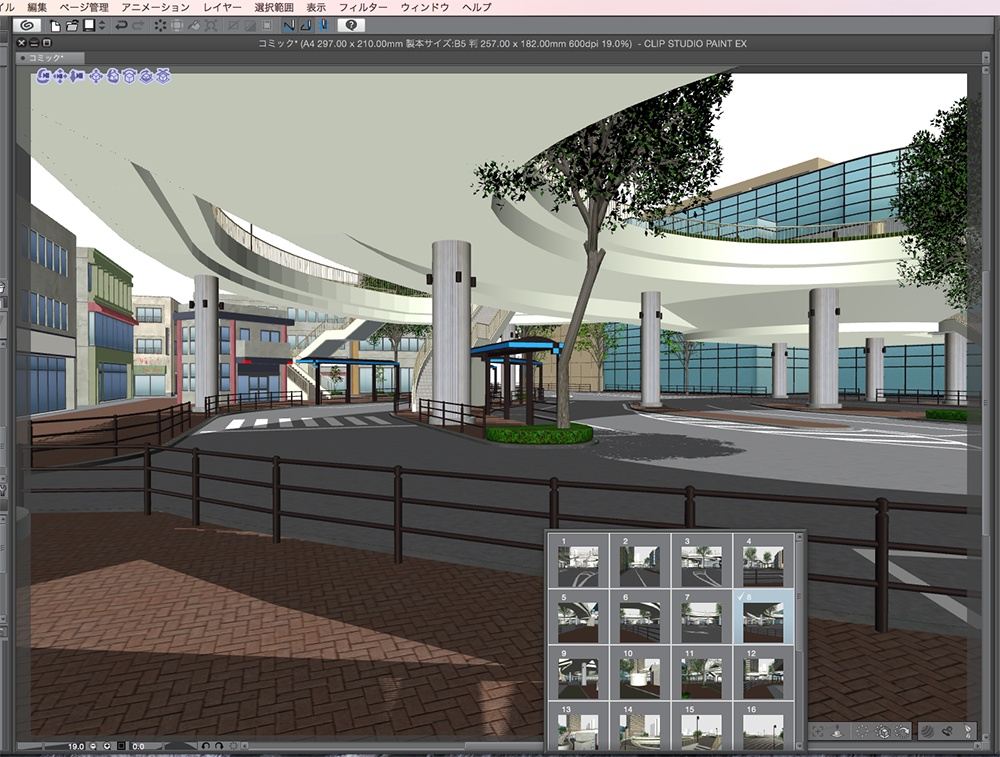Open the ウィンドウ menu
The width and height of the screenshot is (1000, 757).
[x=425, y=7]
